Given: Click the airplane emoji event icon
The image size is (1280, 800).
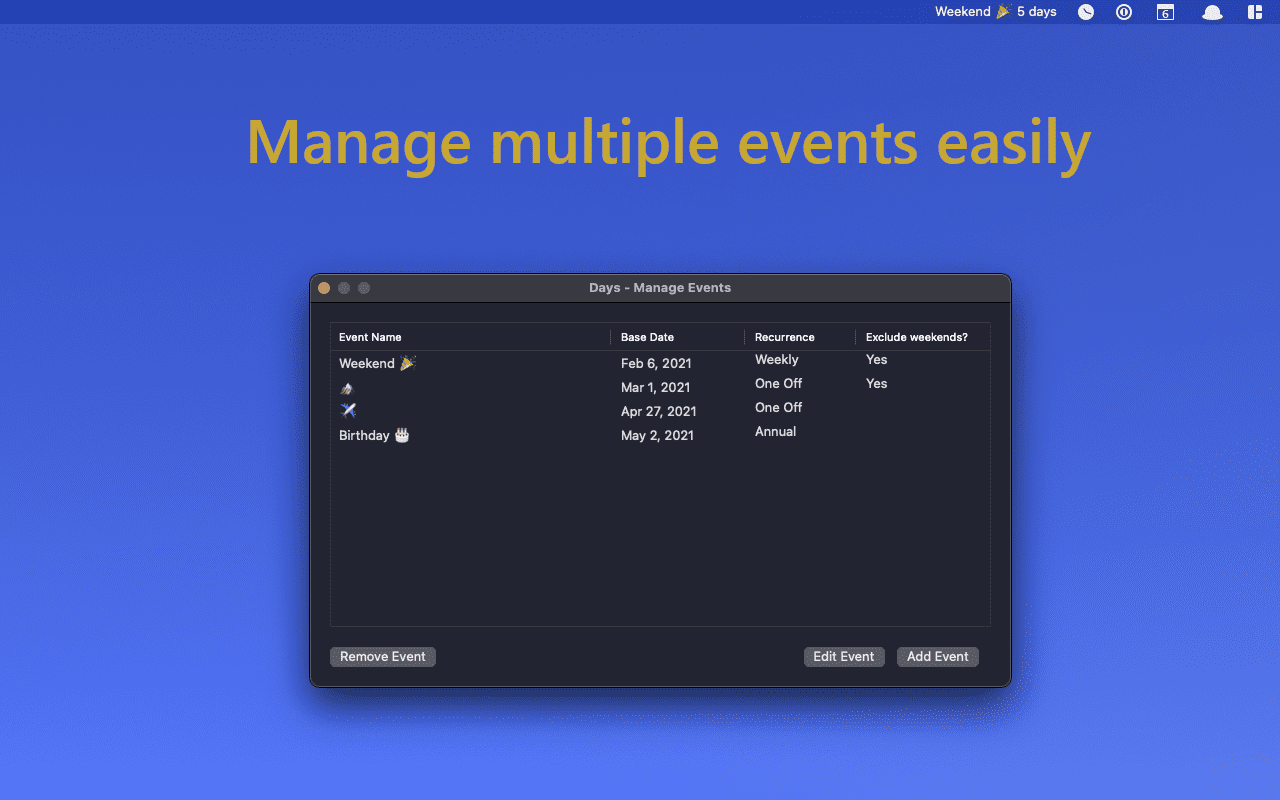Looking at the screenshot, I should [x=346, y=410].
